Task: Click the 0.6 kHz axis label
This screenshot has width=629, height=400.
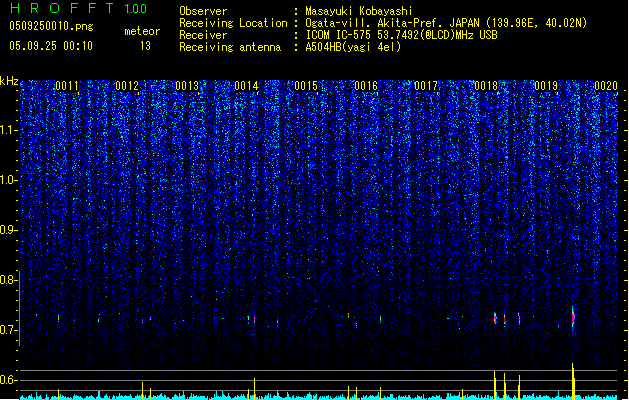Action: pos(9,380)
